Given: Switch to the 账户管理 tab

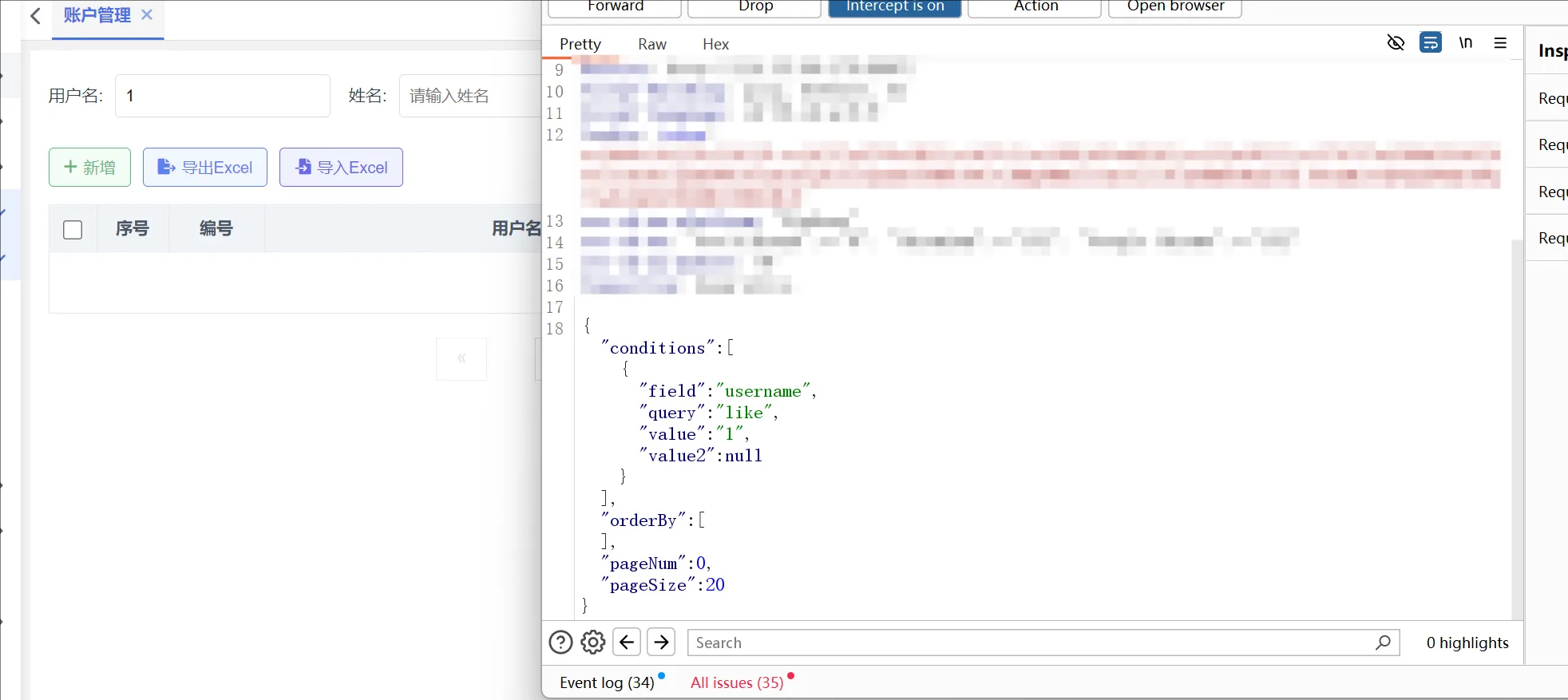Looking at the screenshot, I should [97, 15].
